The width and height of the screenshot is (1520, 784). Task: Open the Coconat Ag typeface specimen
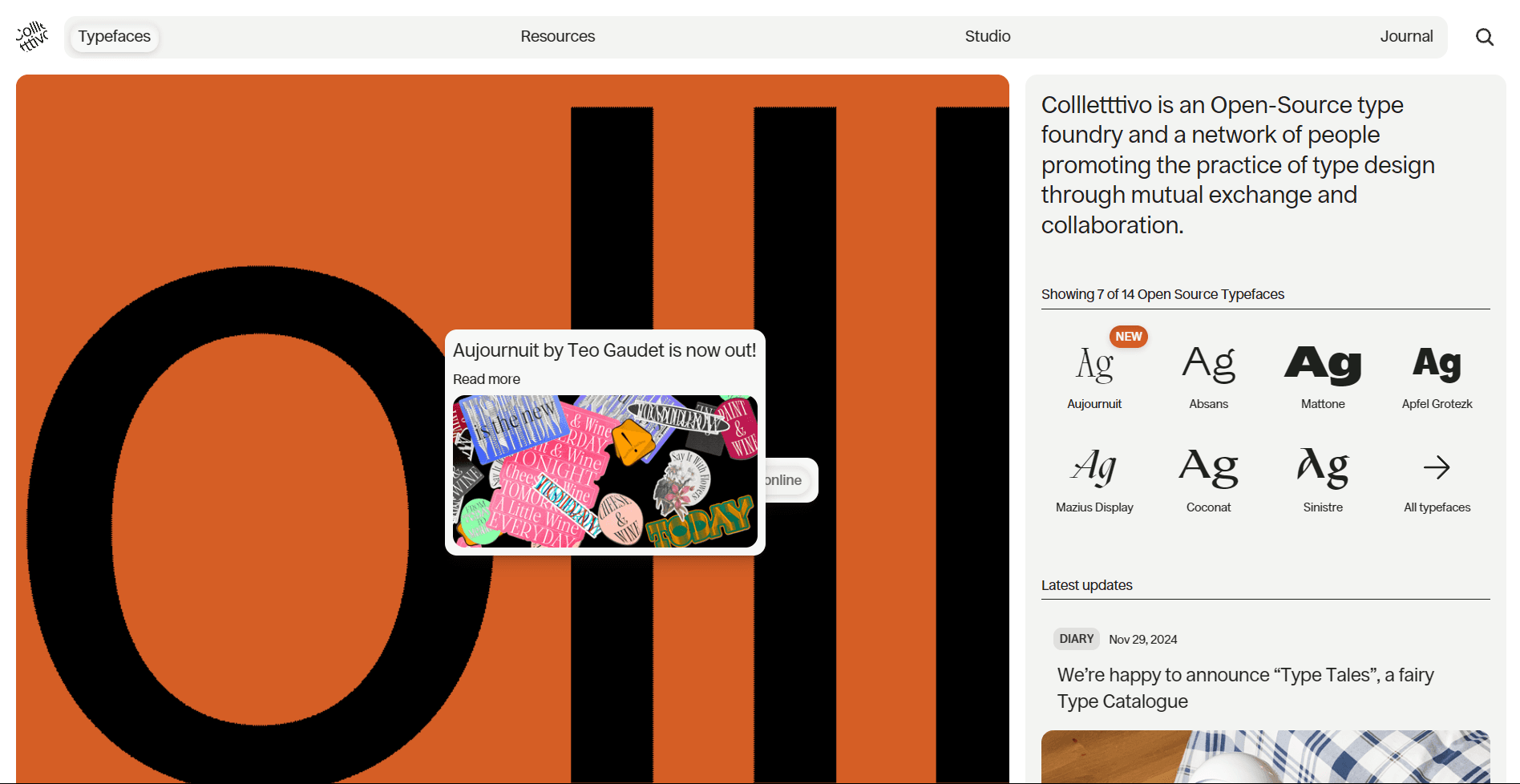[x=1208, y=467]
